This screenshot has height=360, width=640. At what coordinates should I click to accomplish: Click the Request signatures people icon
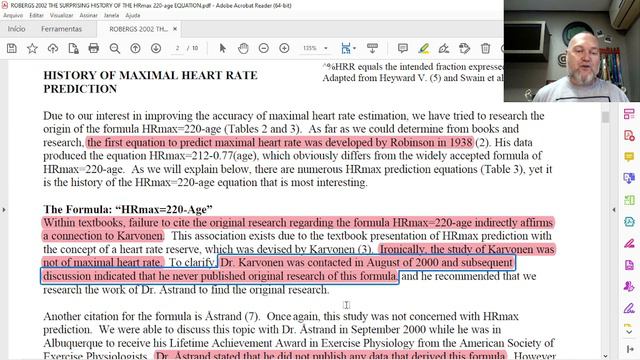coord(629,287)
